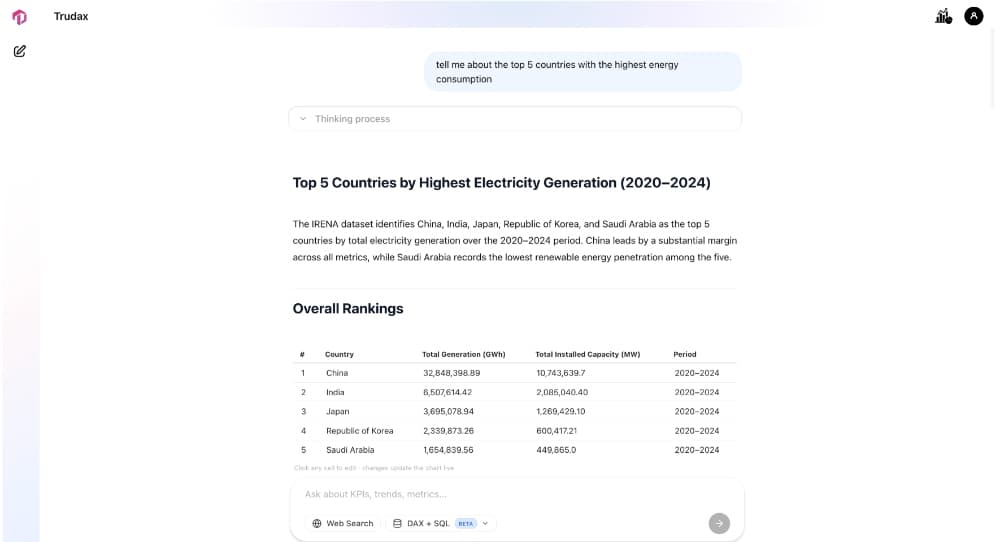Viewport: 1000px width, 542px height.
Task: Expand the Thinking process section
Action: pyautogui.click(x=515, y=119)
